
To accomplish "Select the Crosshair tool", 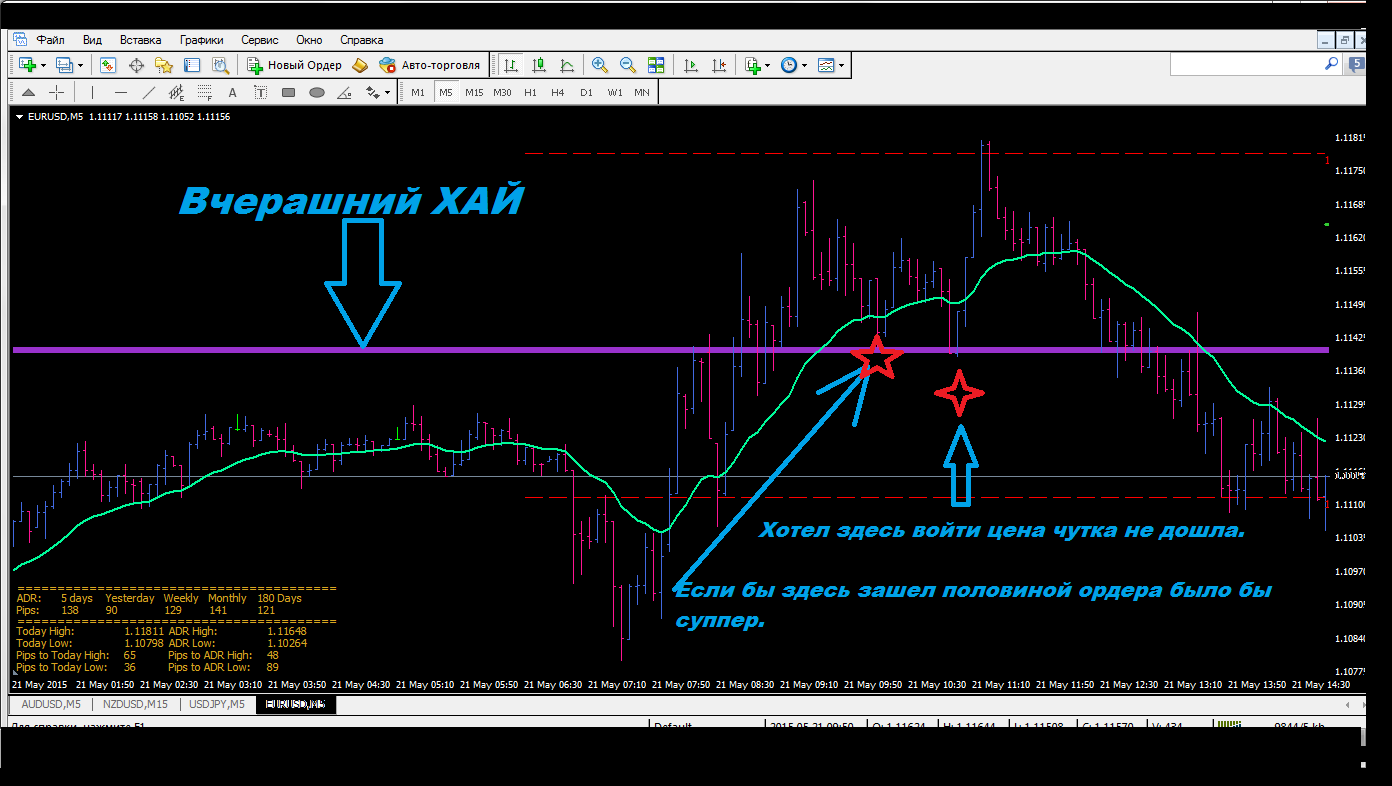I will click(x=57, y=93).
